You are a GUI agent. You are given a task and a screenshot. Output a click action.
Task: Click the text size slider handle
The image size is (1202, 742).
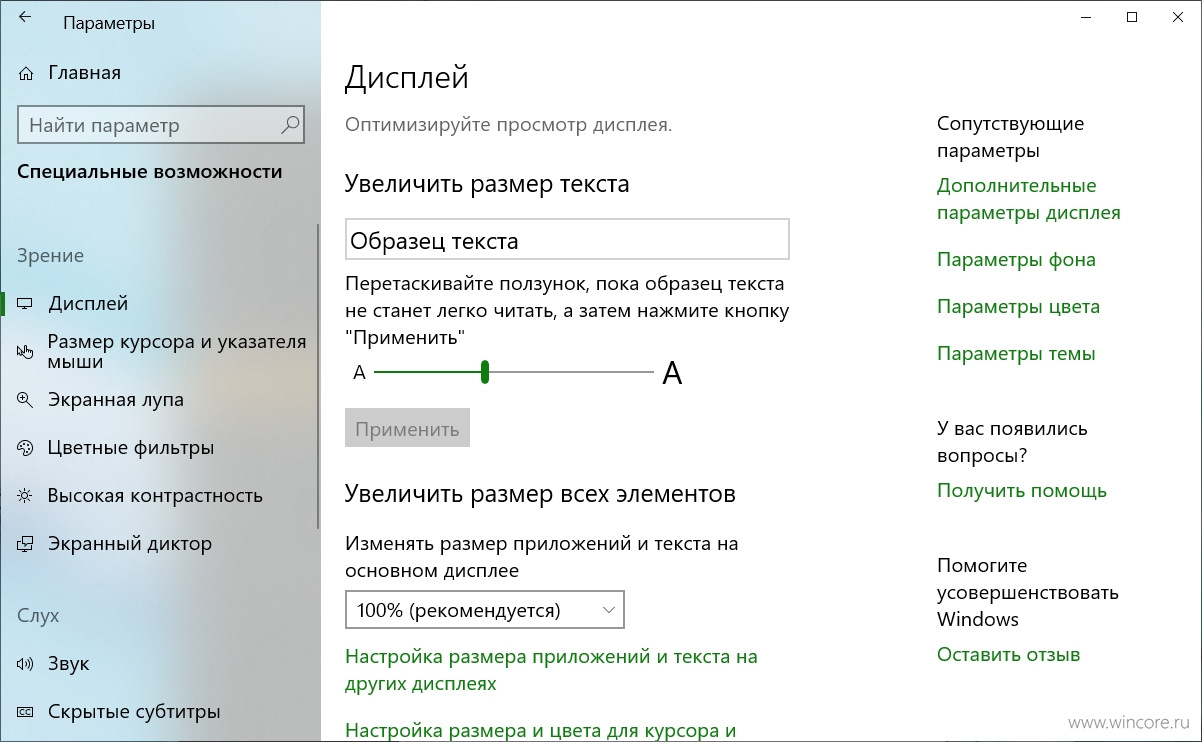(x=484, y=372)
